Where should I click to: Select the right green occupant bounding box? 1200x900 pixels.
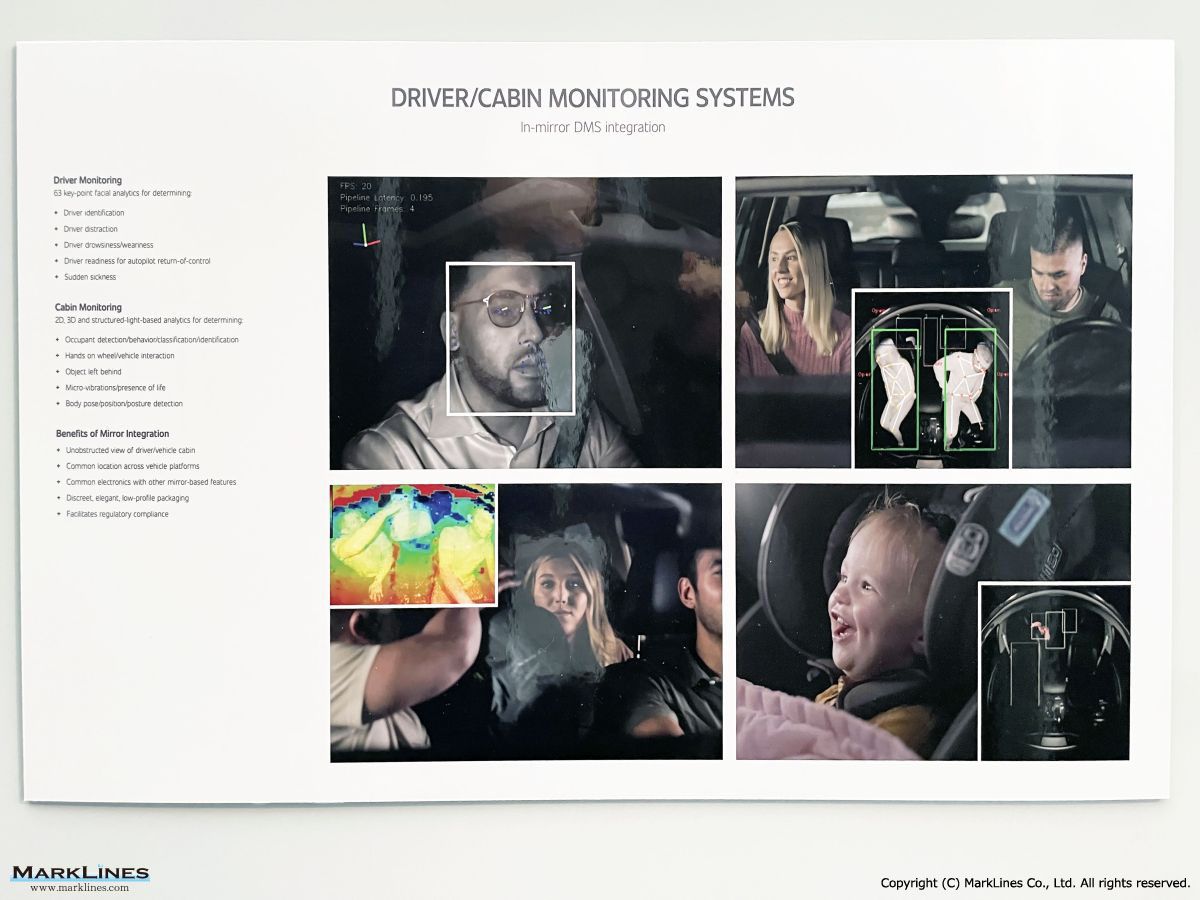pos(970,389)
